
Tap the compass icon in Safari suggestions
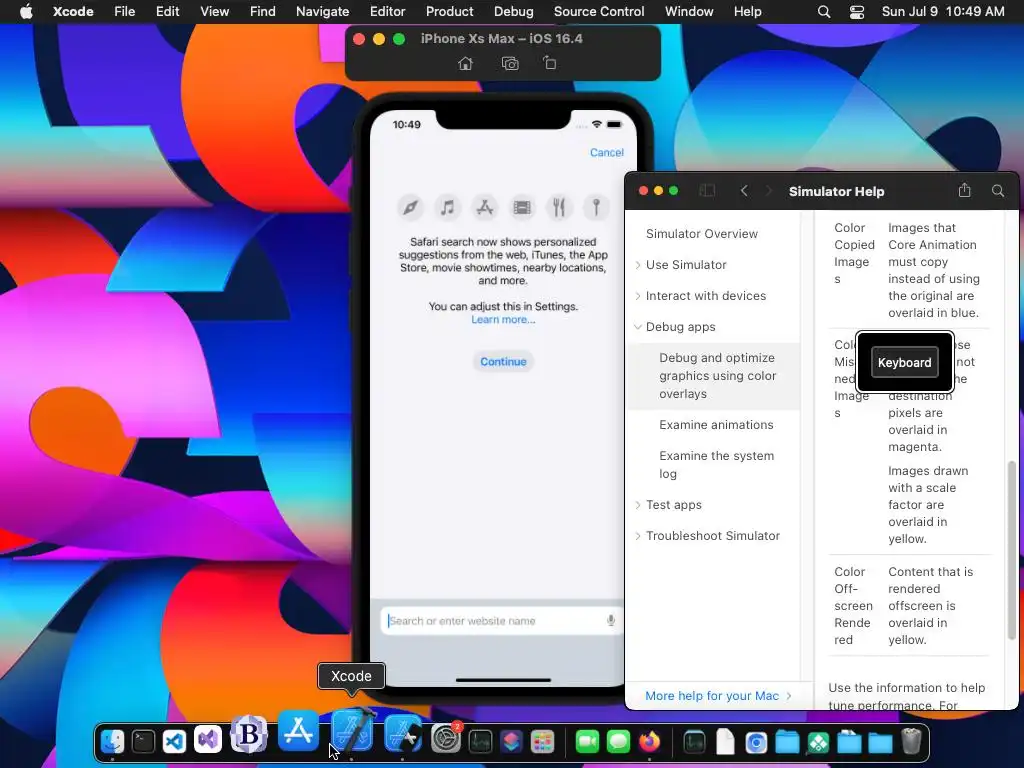[410, 208]
